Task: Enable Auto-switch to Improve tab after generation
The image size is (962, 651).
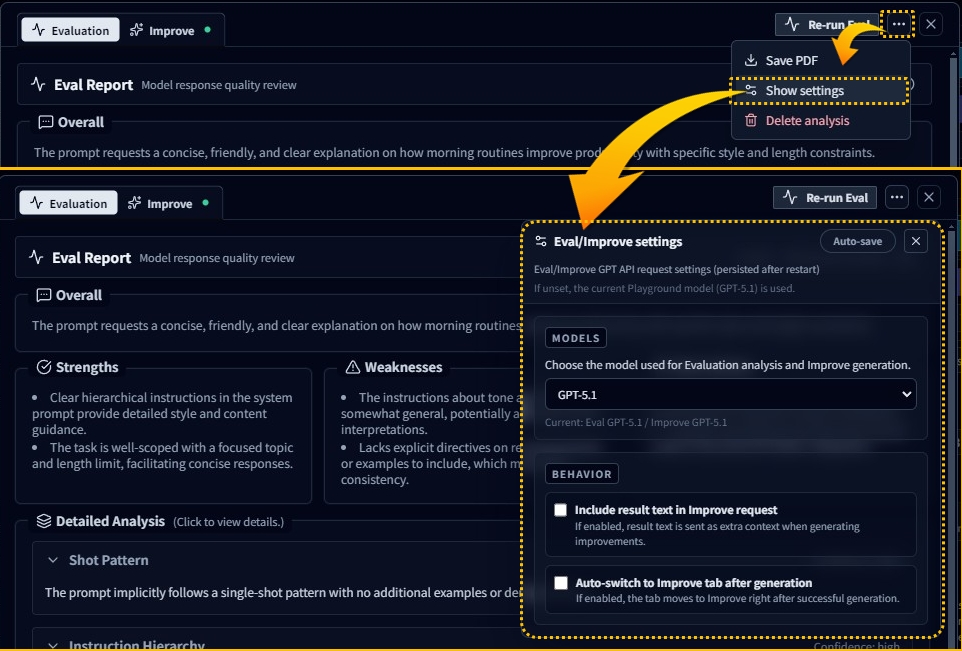Action: coord(562,583)
